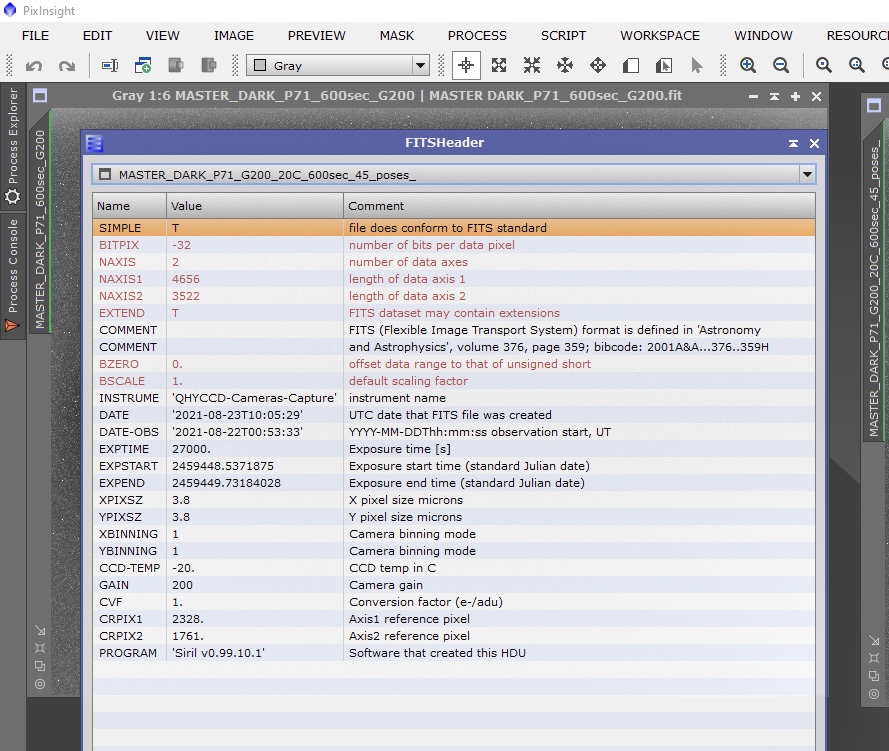Screen dimensions: 889x751
Task: Open the Process Explorer side panel
Action: click(x=12, y=146)
